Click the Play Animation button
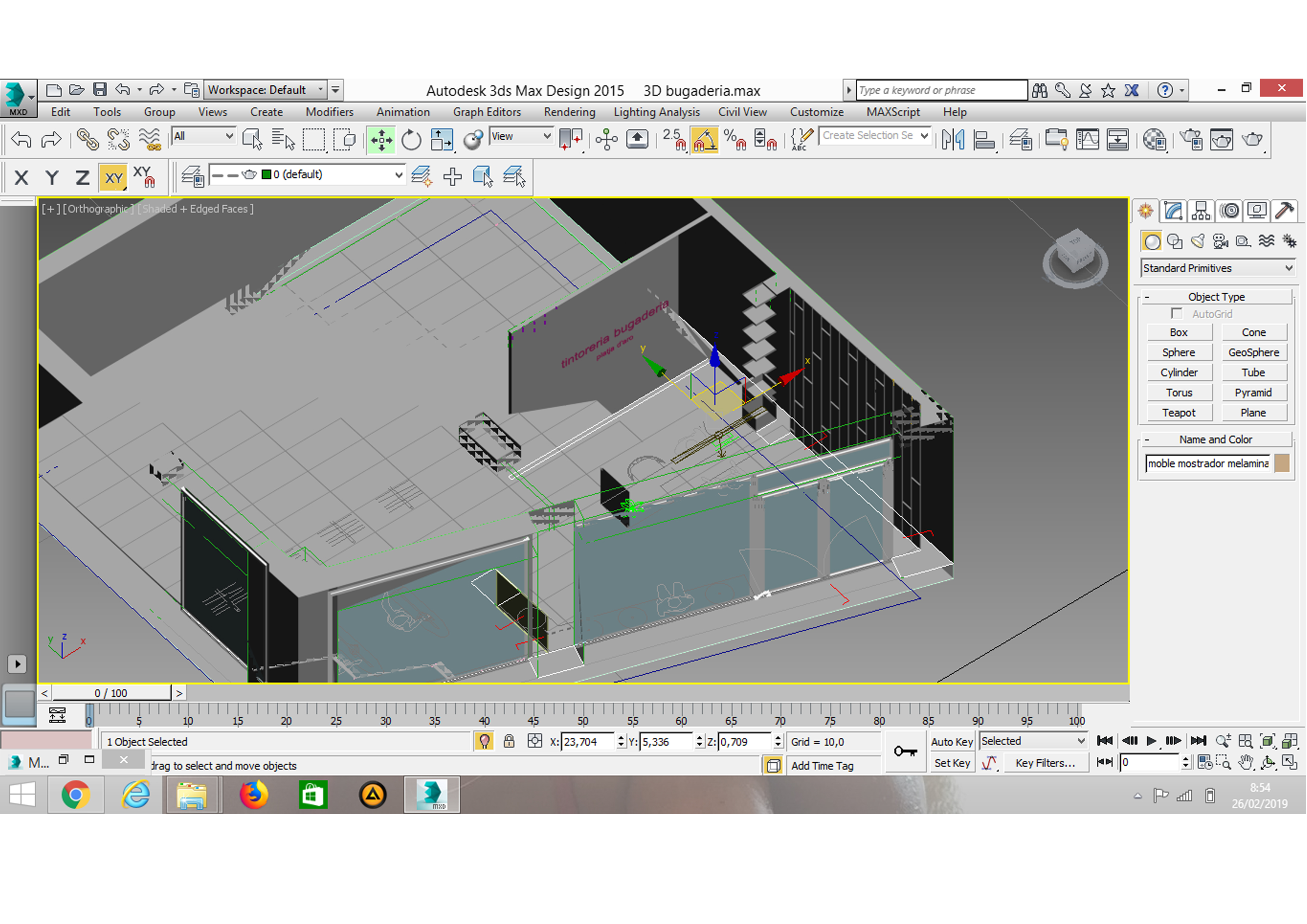This screenshot has height=924, width=1307. point(1151,741)
